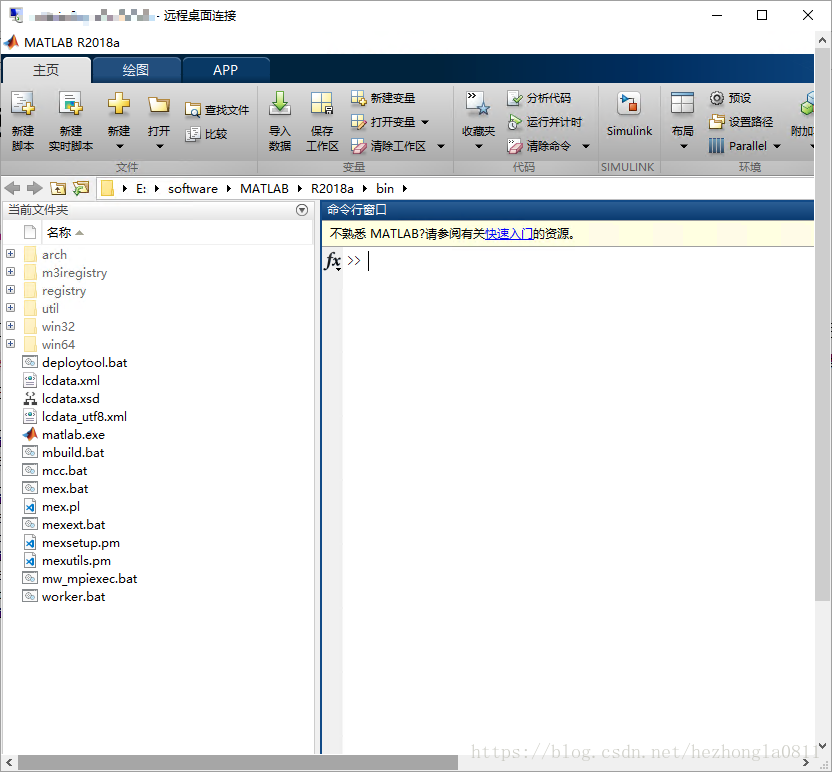
Task: Click Analyze Code (分析代码)
Action: (539, 98)
